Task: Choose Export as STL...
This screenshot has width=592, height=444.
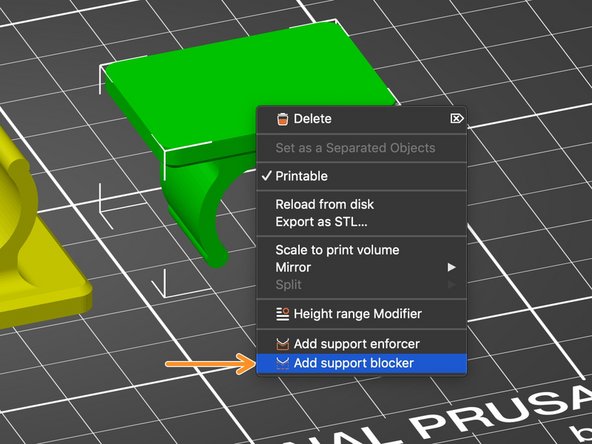Action: (362, 222)
